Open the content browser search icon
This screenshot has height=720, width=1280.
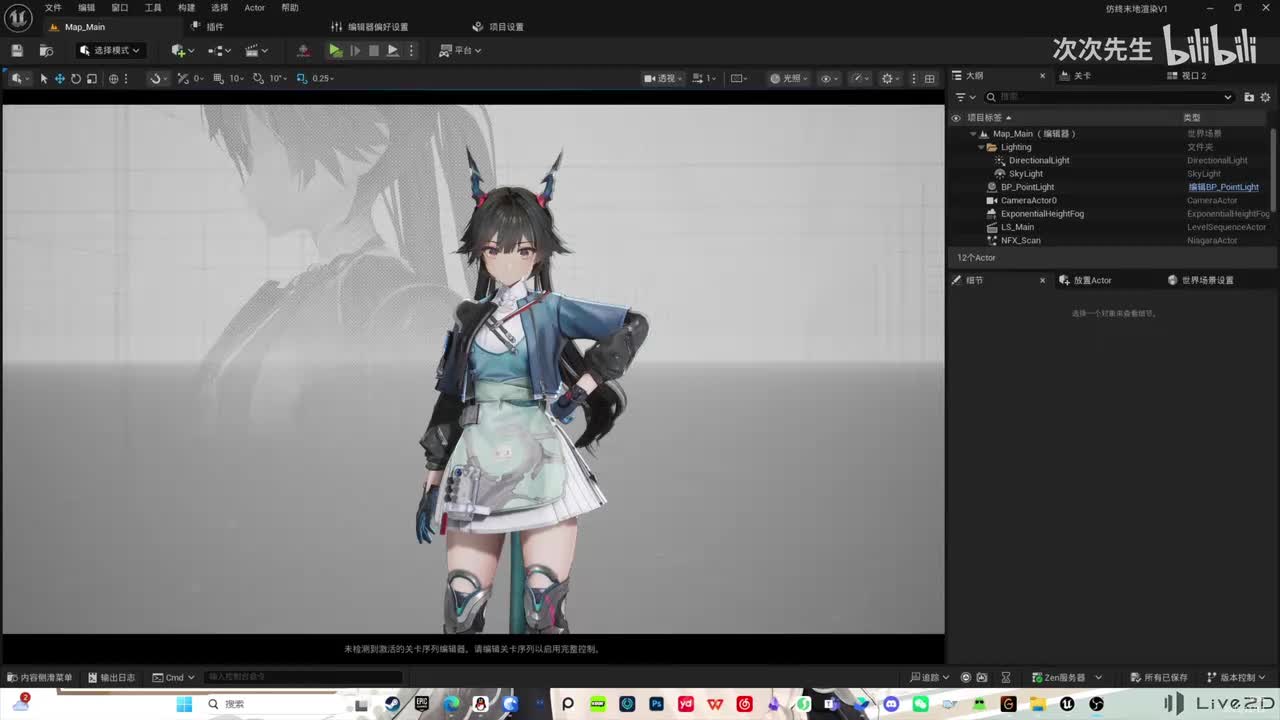(x=46, y=50)
